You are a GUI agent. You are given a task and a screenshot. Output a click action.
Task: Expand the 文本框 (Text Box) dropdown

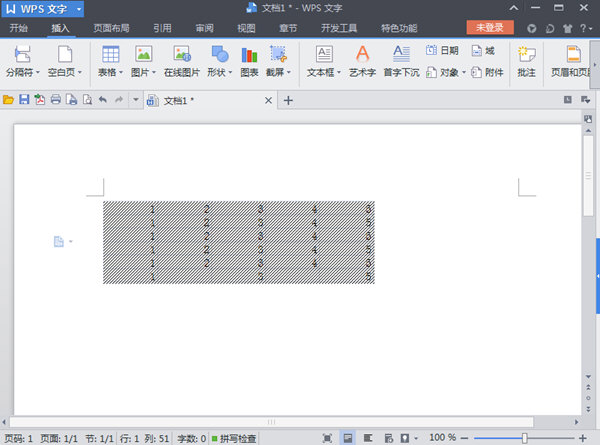coord(323,73)
